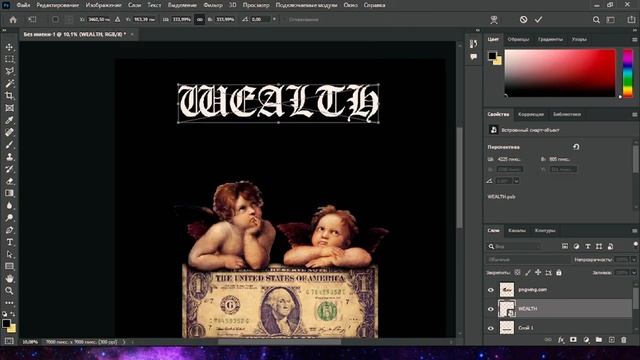Image resolution: width=640 pixels, height=360 pixels.
Task: Reset the perspective in Properties panel
Action: [576, 147]
